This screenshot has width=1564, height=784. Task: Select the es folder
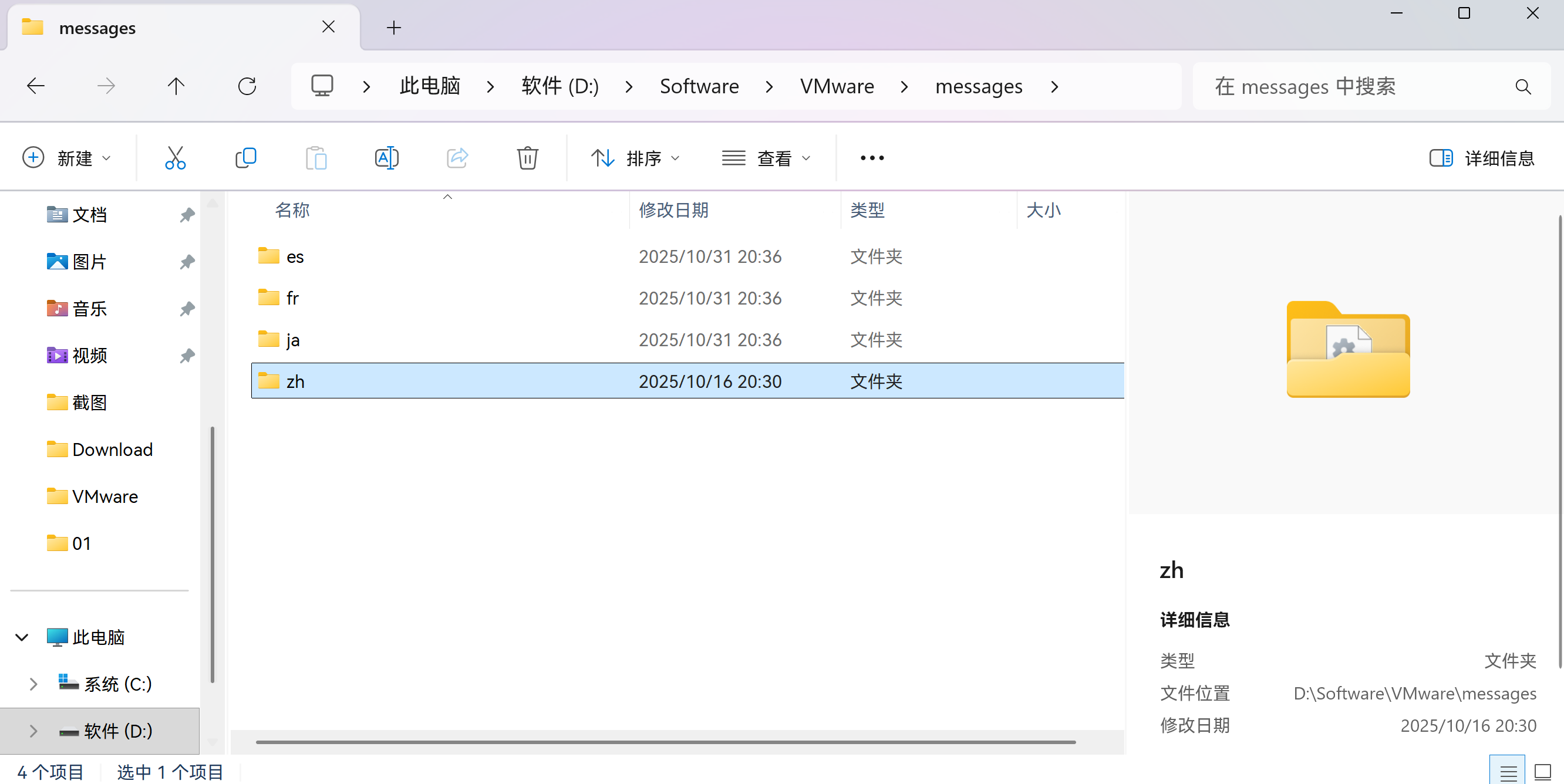click(x=295, y=256)
